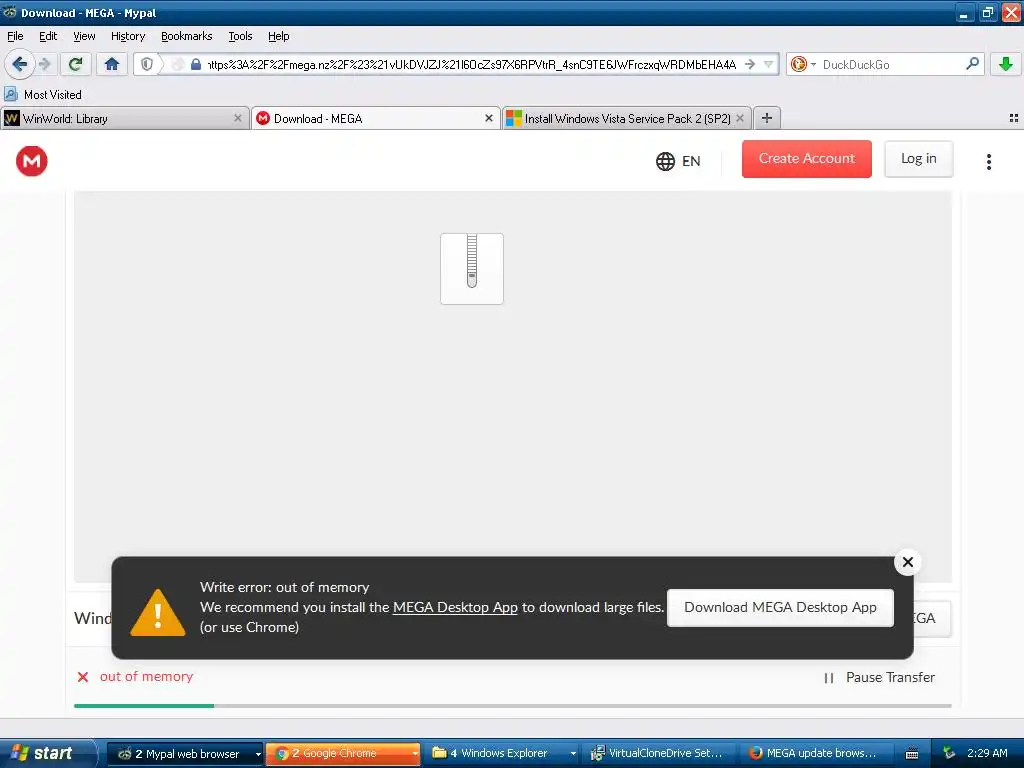Close the WinWorld: Library tab
Screen dimensions: 1024x768
pos(238,118)
